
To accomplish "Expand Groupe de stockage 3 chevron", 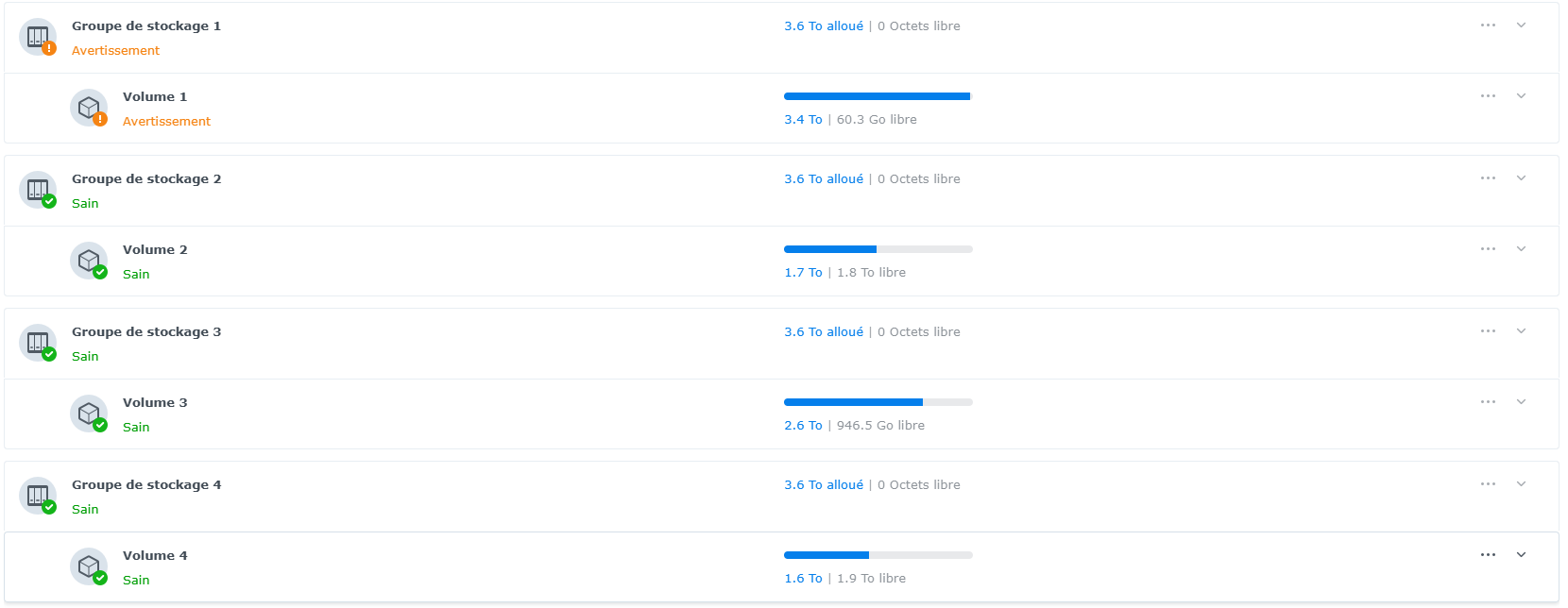I will (1521, 331).
